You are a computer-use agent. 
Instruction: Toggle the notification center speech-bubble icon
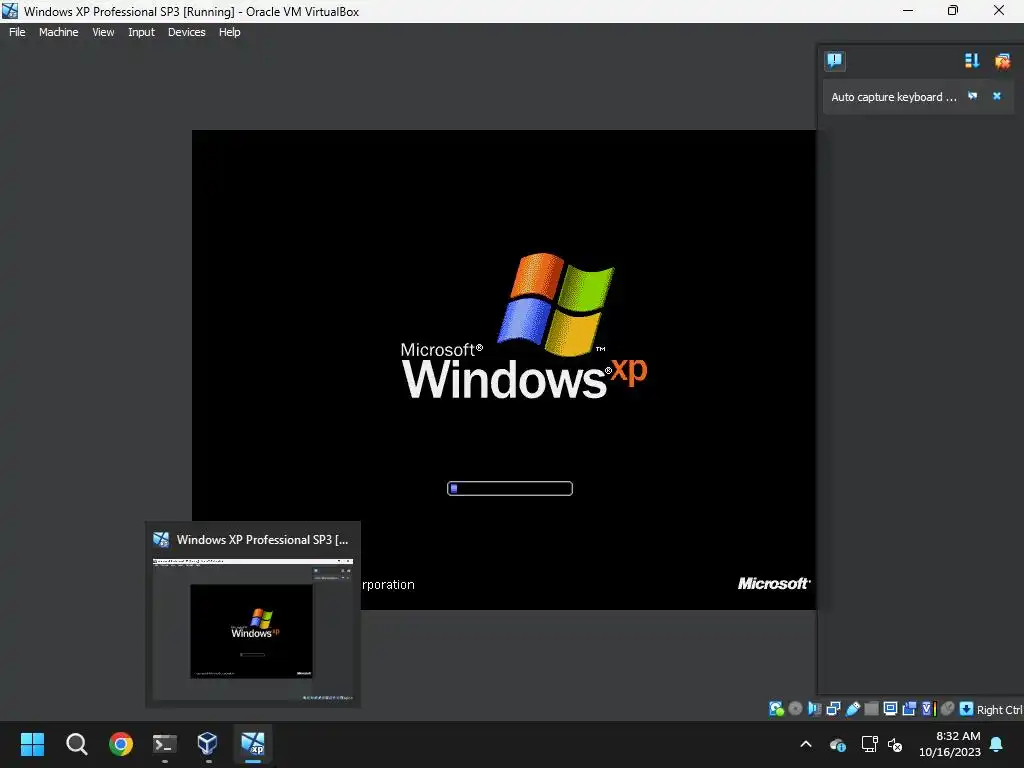click(834, 61)
